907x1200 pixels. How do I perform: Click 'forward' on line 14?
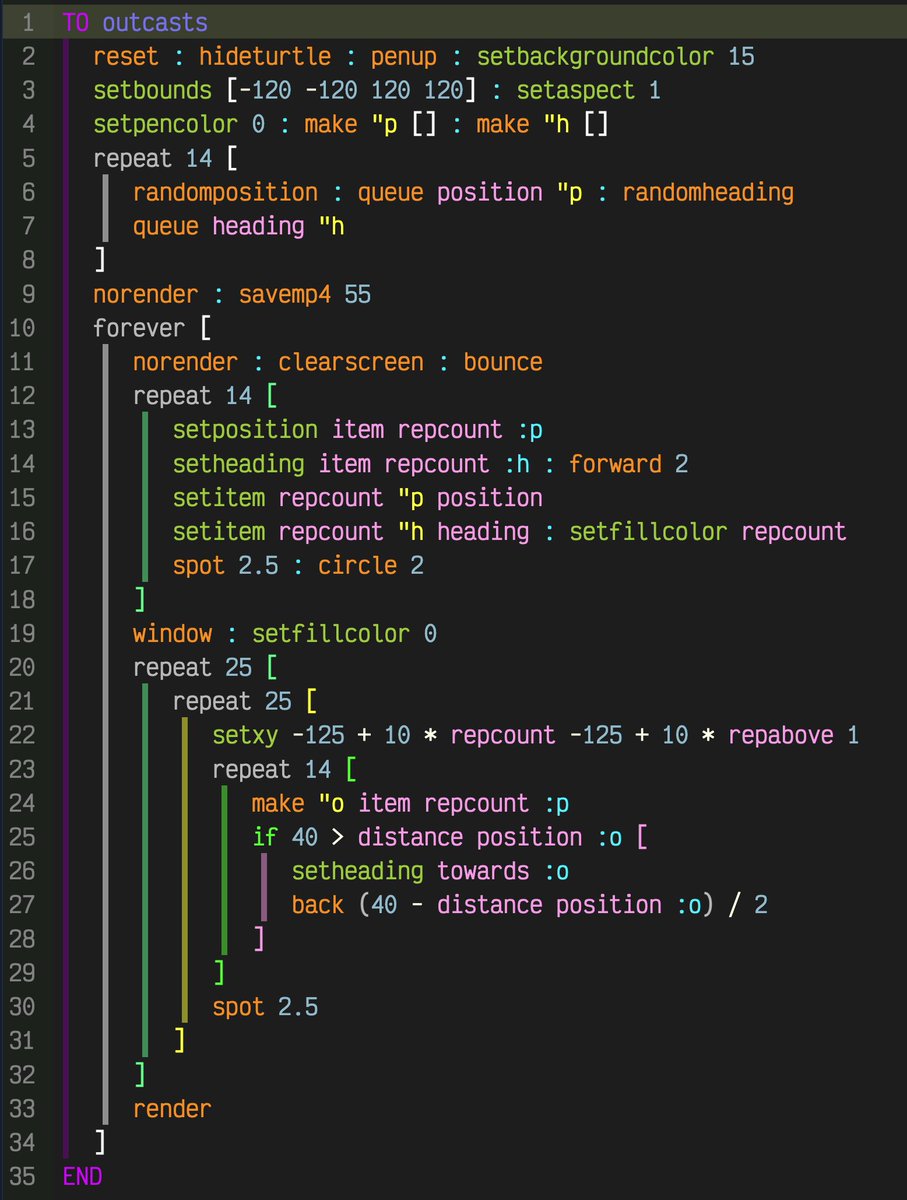point(615,464)
